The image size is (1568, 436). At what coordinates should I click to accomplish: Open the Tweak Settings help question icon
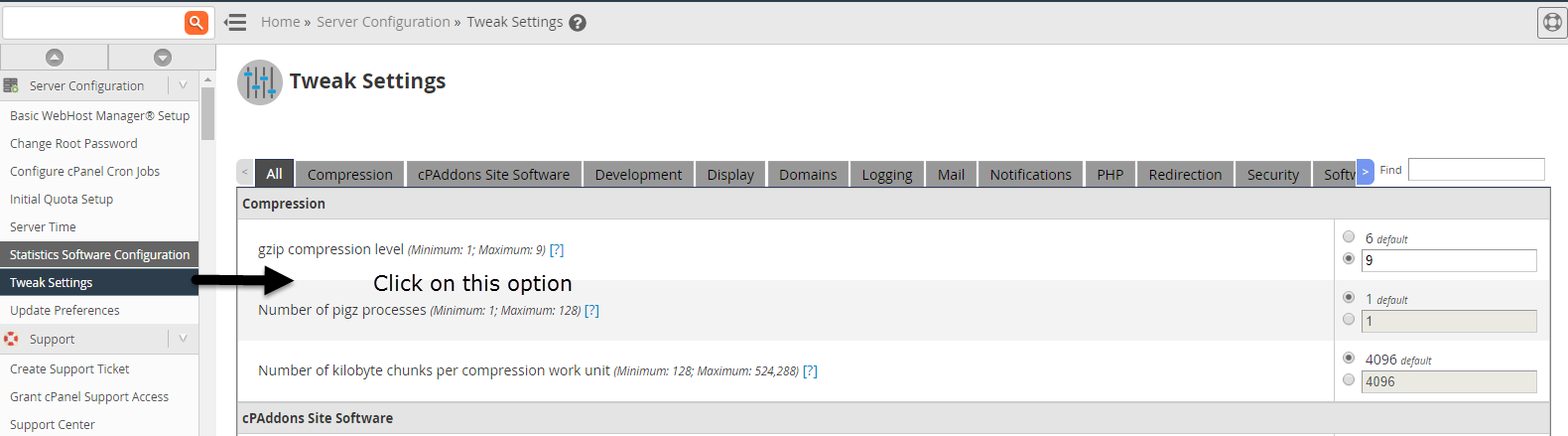click(x=578, y=23)
